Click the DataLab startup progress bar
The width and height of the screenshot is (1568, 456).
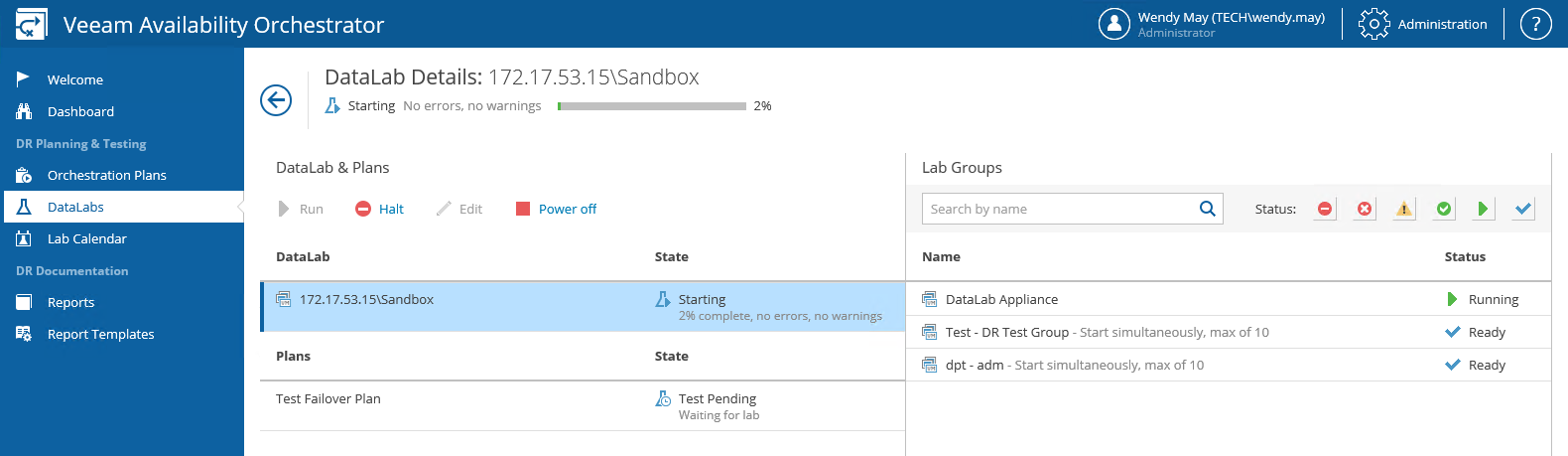click(x=651, y=106)
